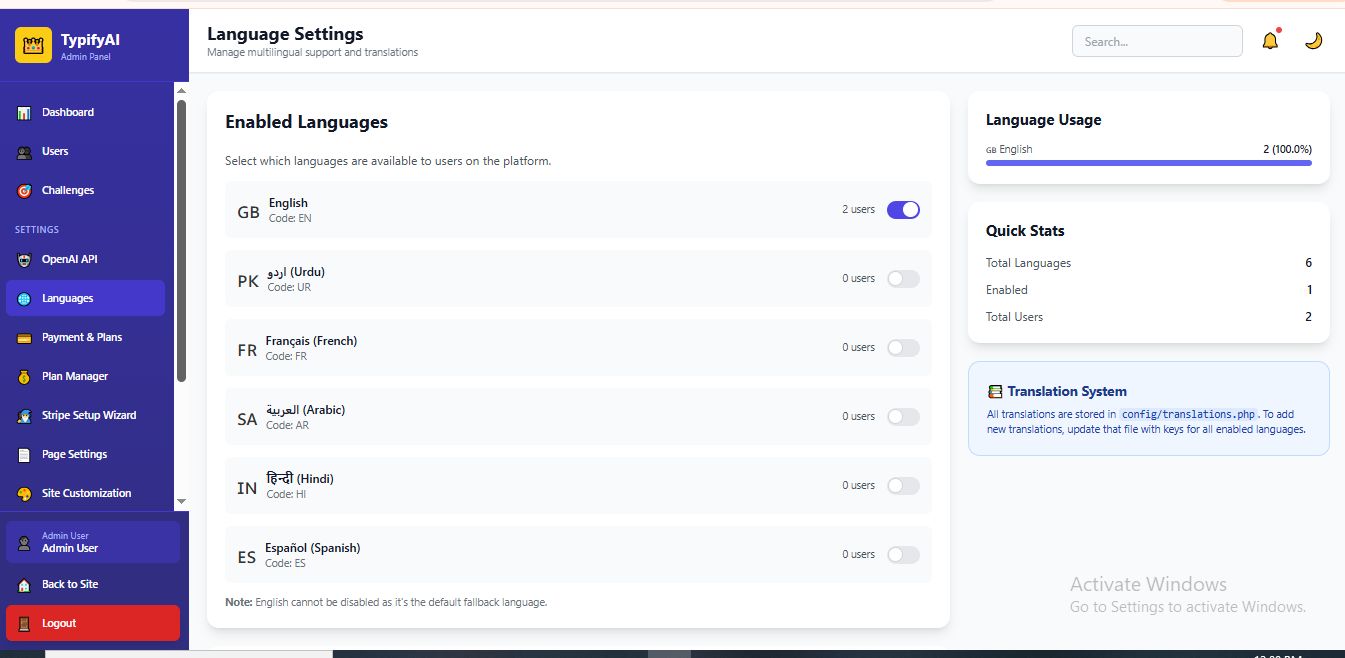Screen dimensions: 1345x658
Task: Click the Translation System books icon
Action: (x=995, y=392)
